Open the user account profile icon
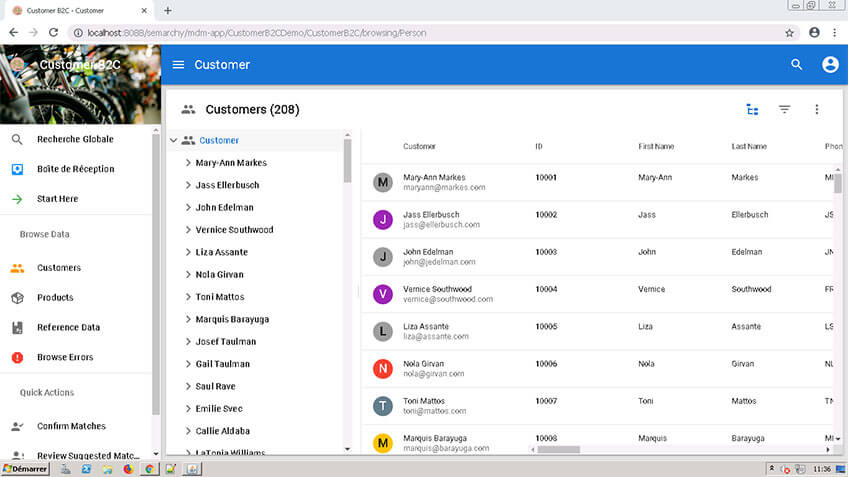This screenshot has height=477, width=848. [829, 65]
